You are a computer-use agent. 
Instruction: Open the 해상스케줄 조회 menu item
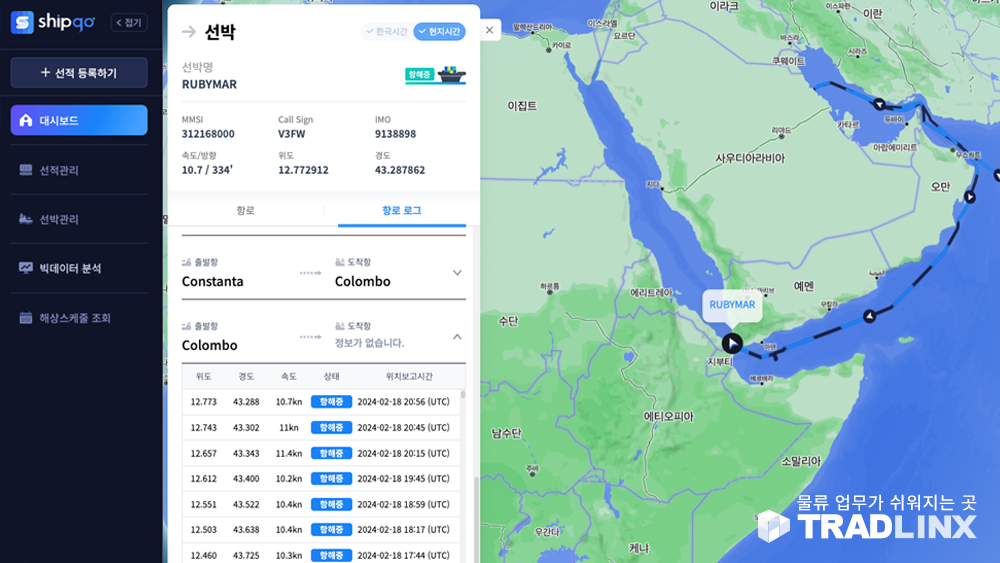tap(79, 318)
